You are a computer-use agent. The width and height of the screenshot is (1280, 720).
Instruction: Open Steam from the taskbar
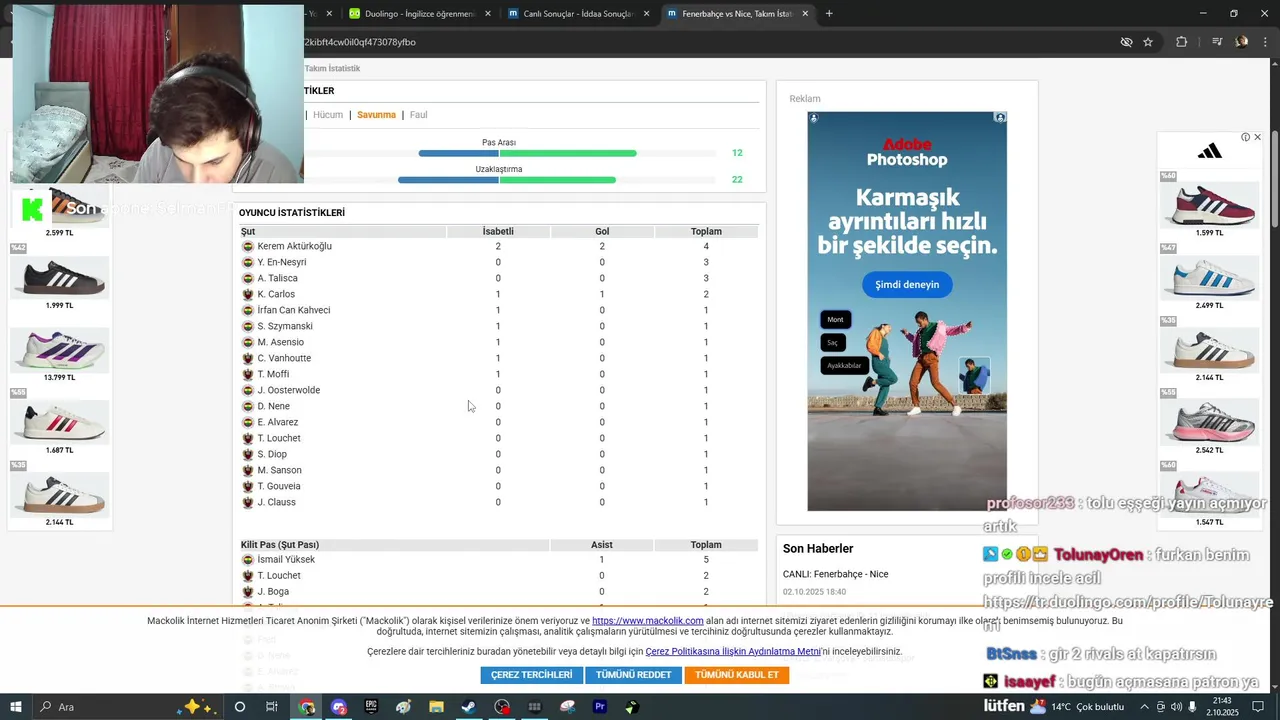pyautogui.click(x=468, y=707)
